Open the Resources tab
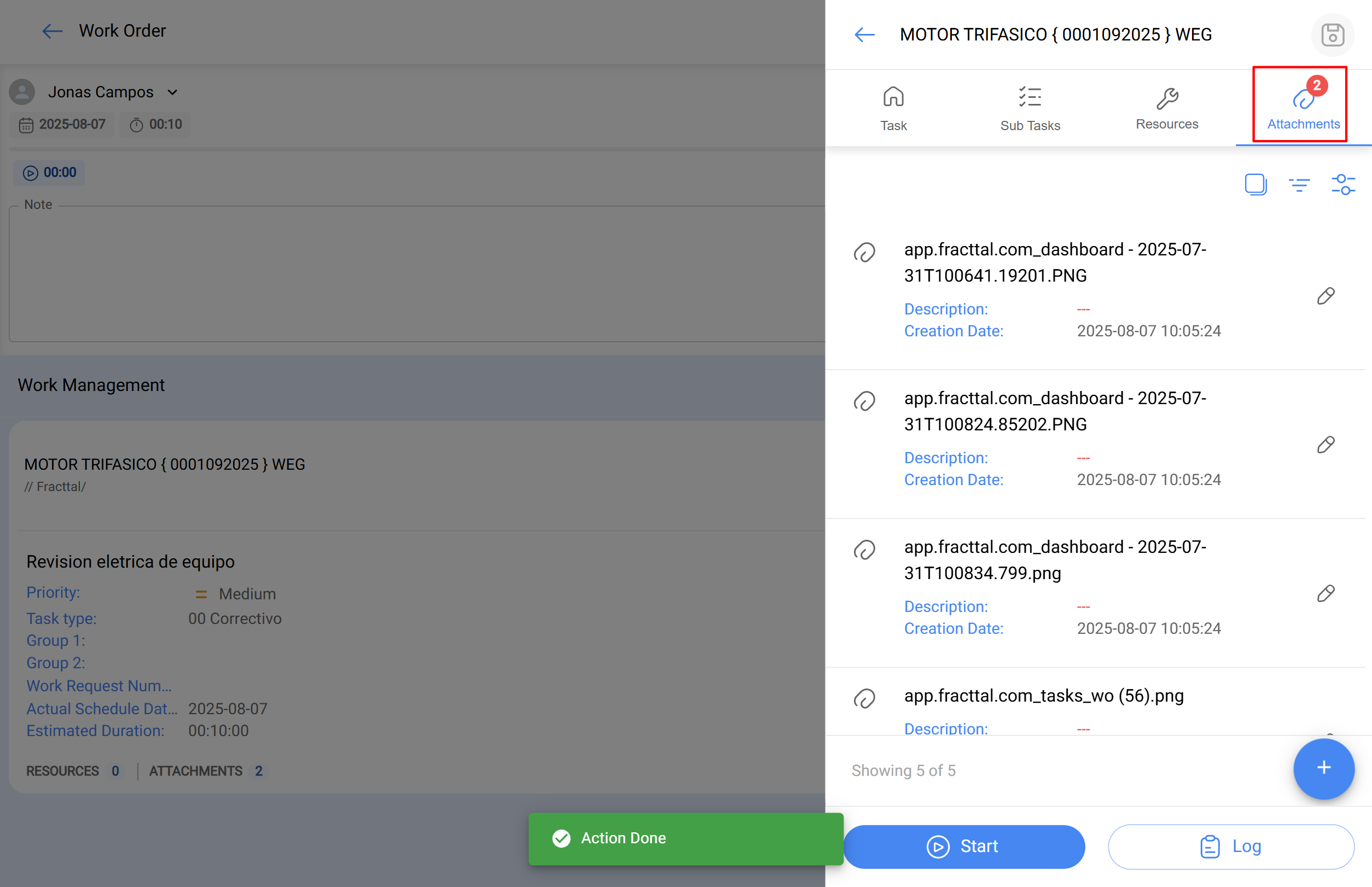1372x887 pixels. click(x=1167, y=107)
